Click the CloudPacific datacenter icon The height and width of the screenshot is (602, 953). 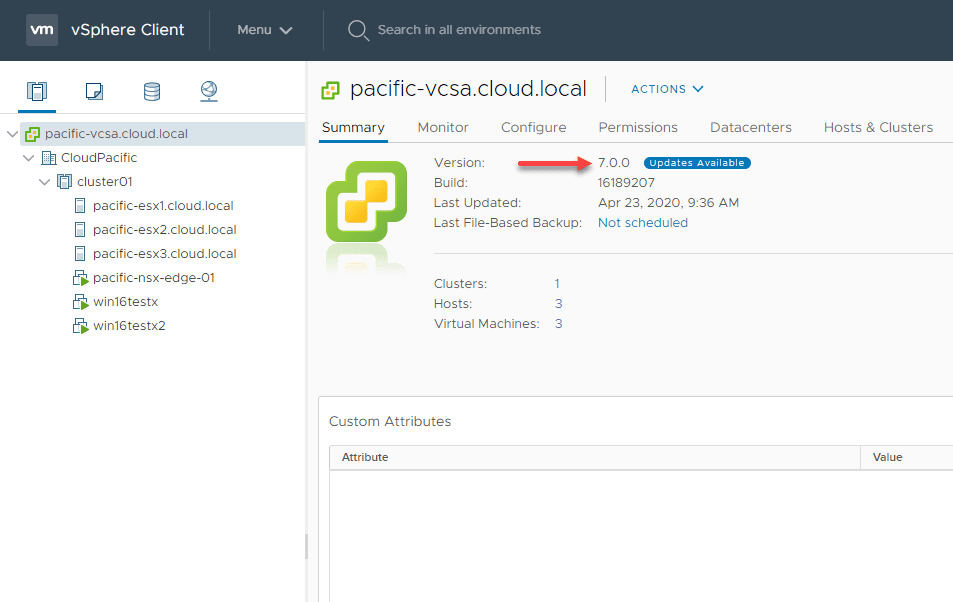pyautogui.click(x=49, y=158)
